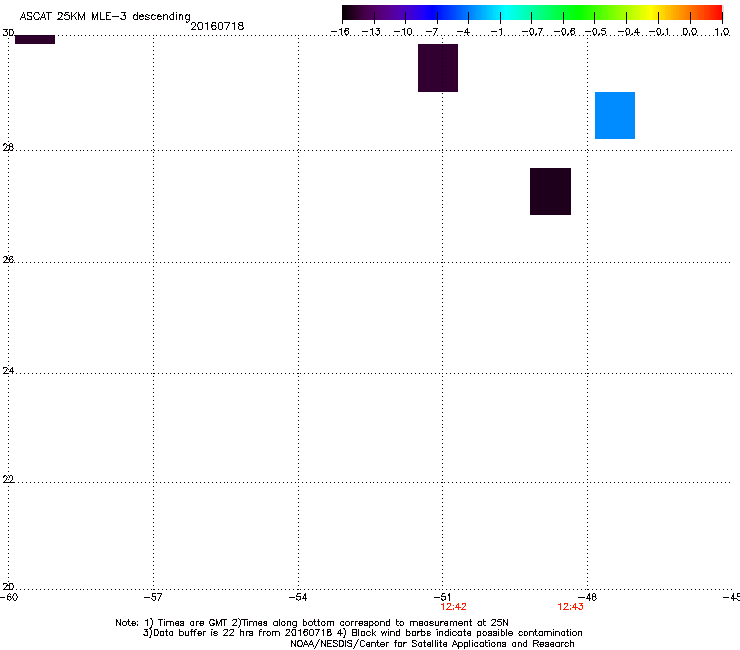
Task: Click the 'Times are GMT' note line
Action: [312, 623]
